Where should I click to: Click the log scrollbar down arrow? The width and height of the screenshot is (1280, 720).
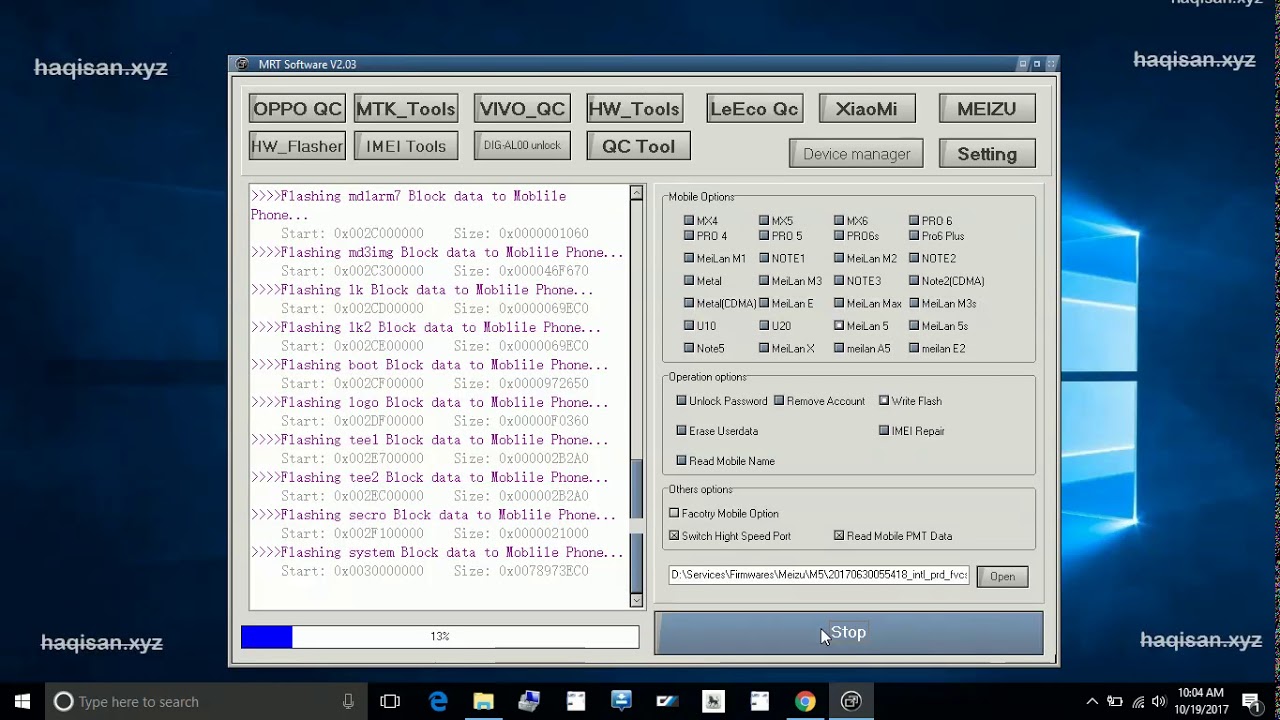click(636, 599)
